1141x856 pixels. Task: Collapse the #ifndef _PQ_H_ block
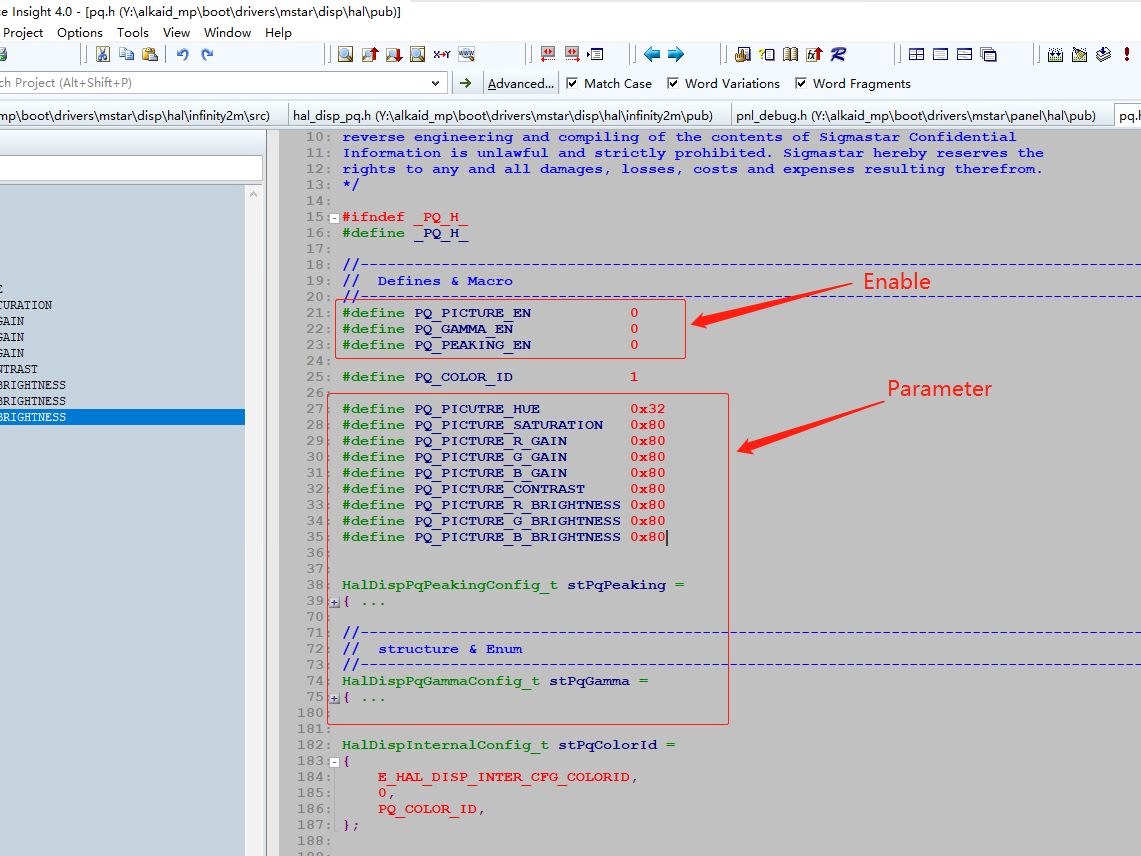(x=335, y=217)
